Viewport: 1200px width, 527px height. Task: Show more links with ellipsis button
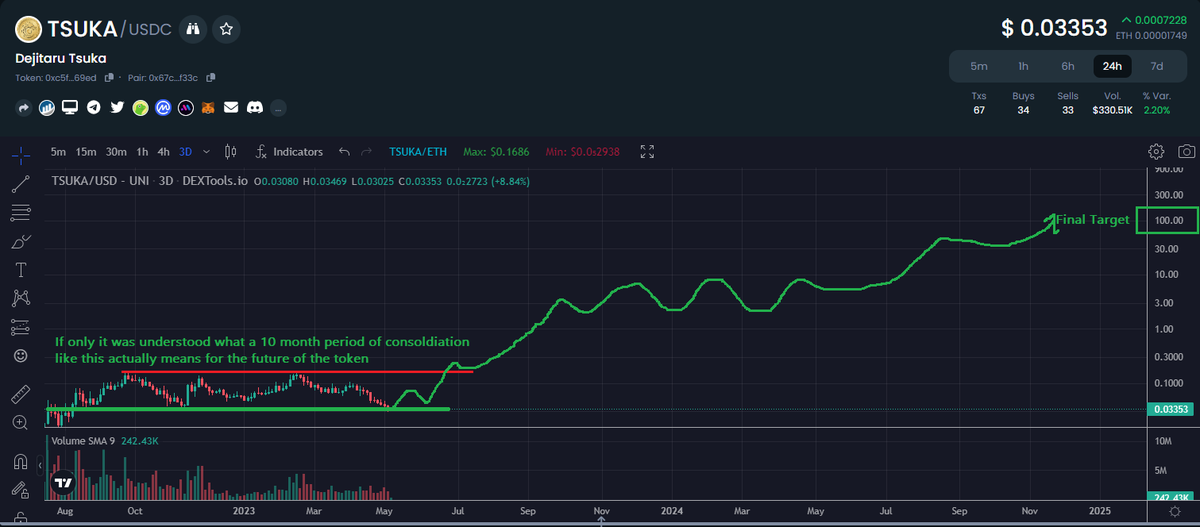278,107
